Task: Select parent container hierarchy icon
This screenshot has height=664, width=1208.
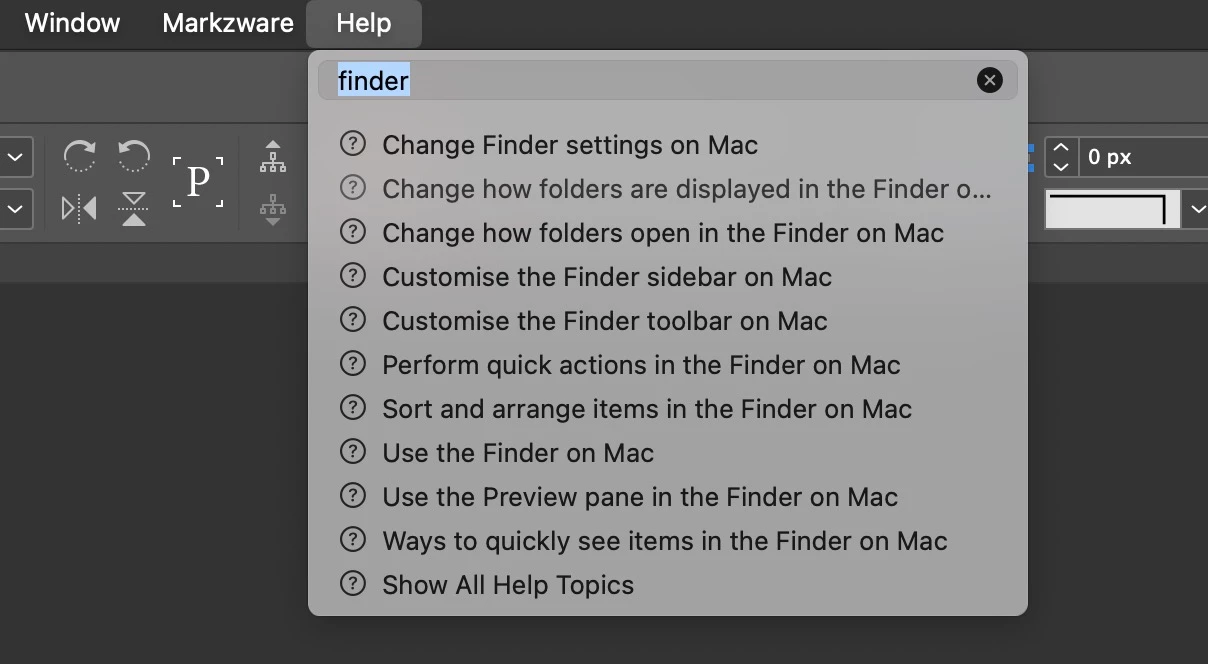Action: pyautogui.click(x=272, y=157)
